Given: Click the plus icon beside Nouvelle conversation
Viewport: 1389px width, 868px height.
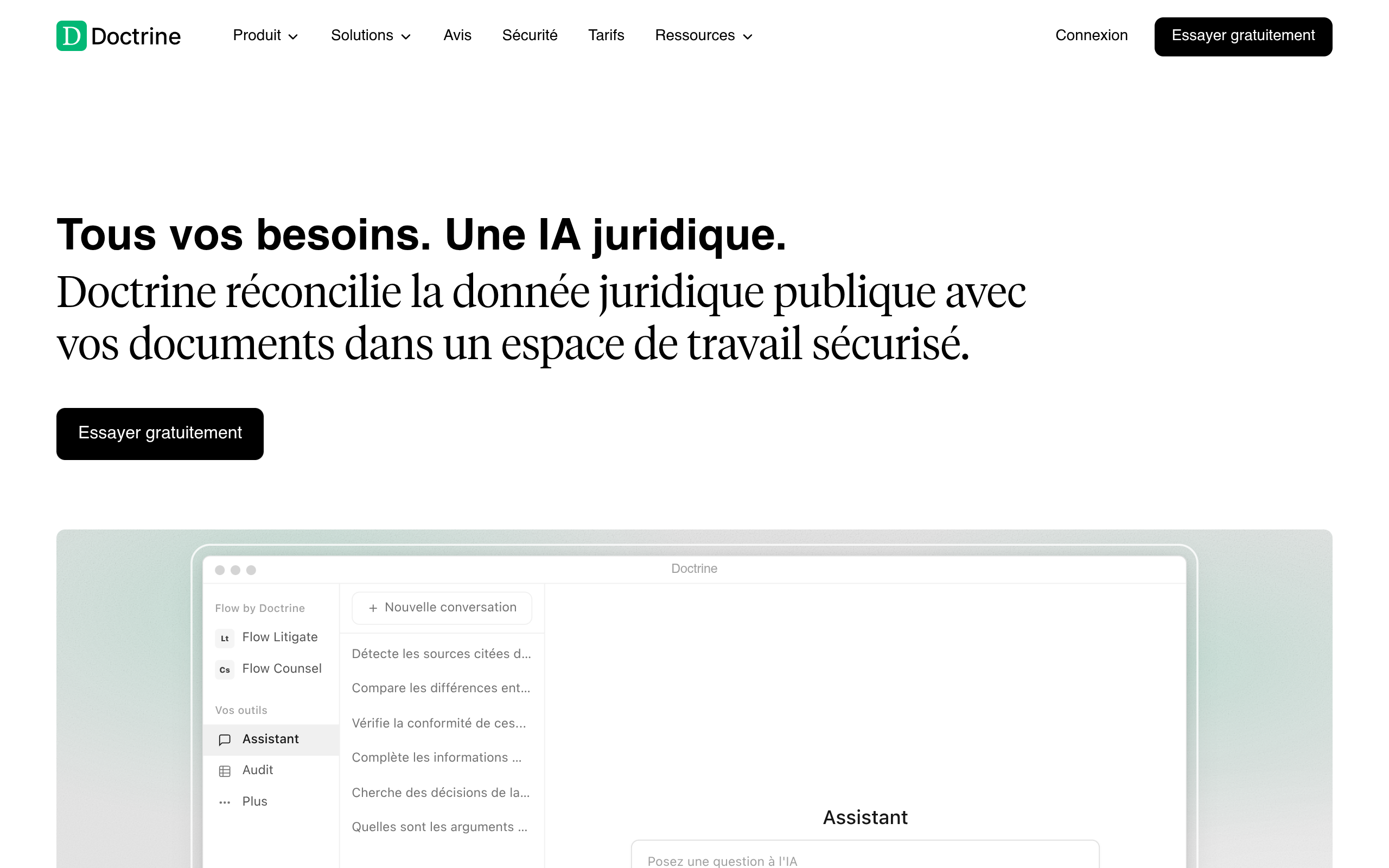Looking at the screenshot, I should (x=373, y=608).
